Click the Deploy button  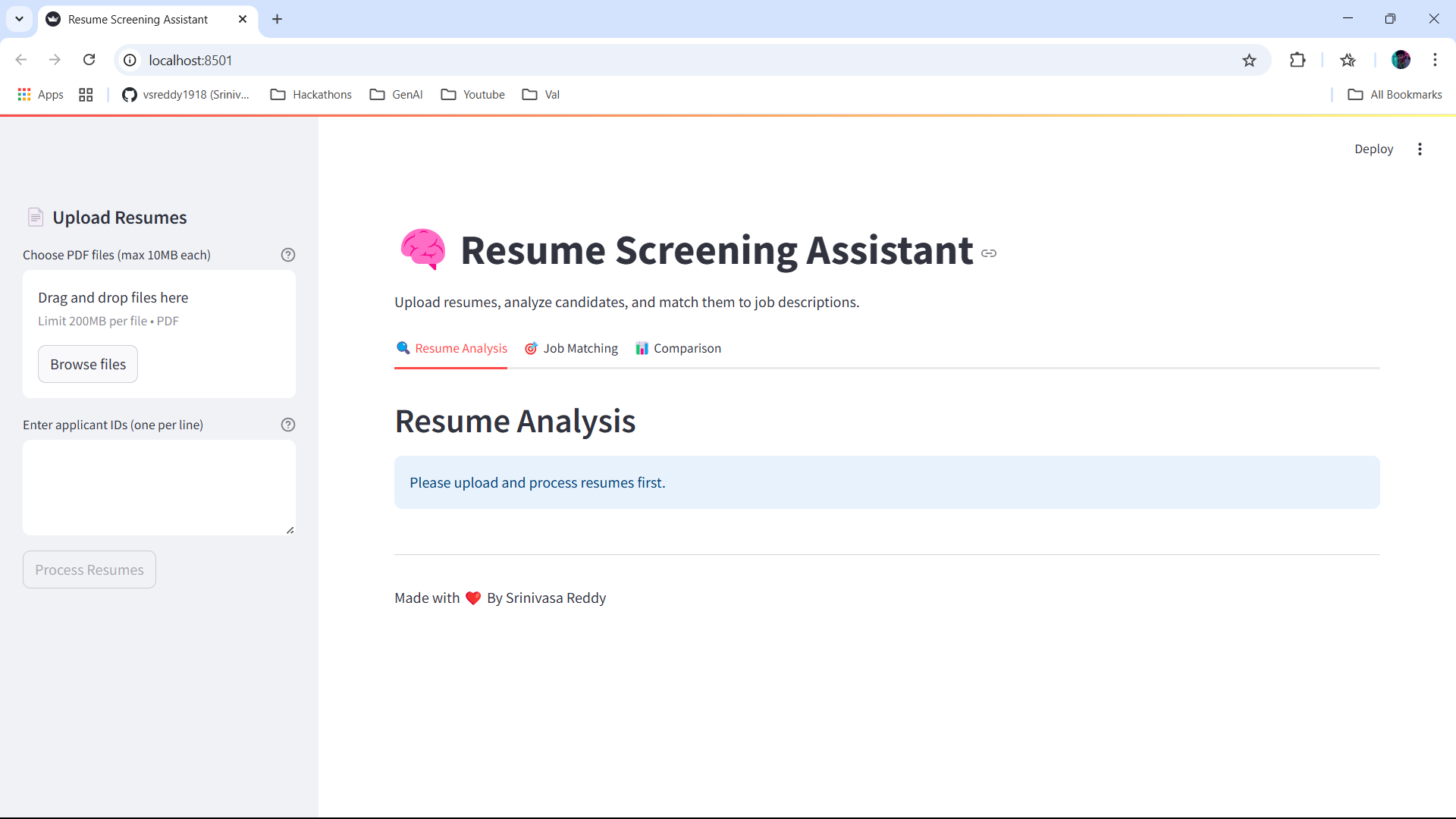(x=1373, y=149)
